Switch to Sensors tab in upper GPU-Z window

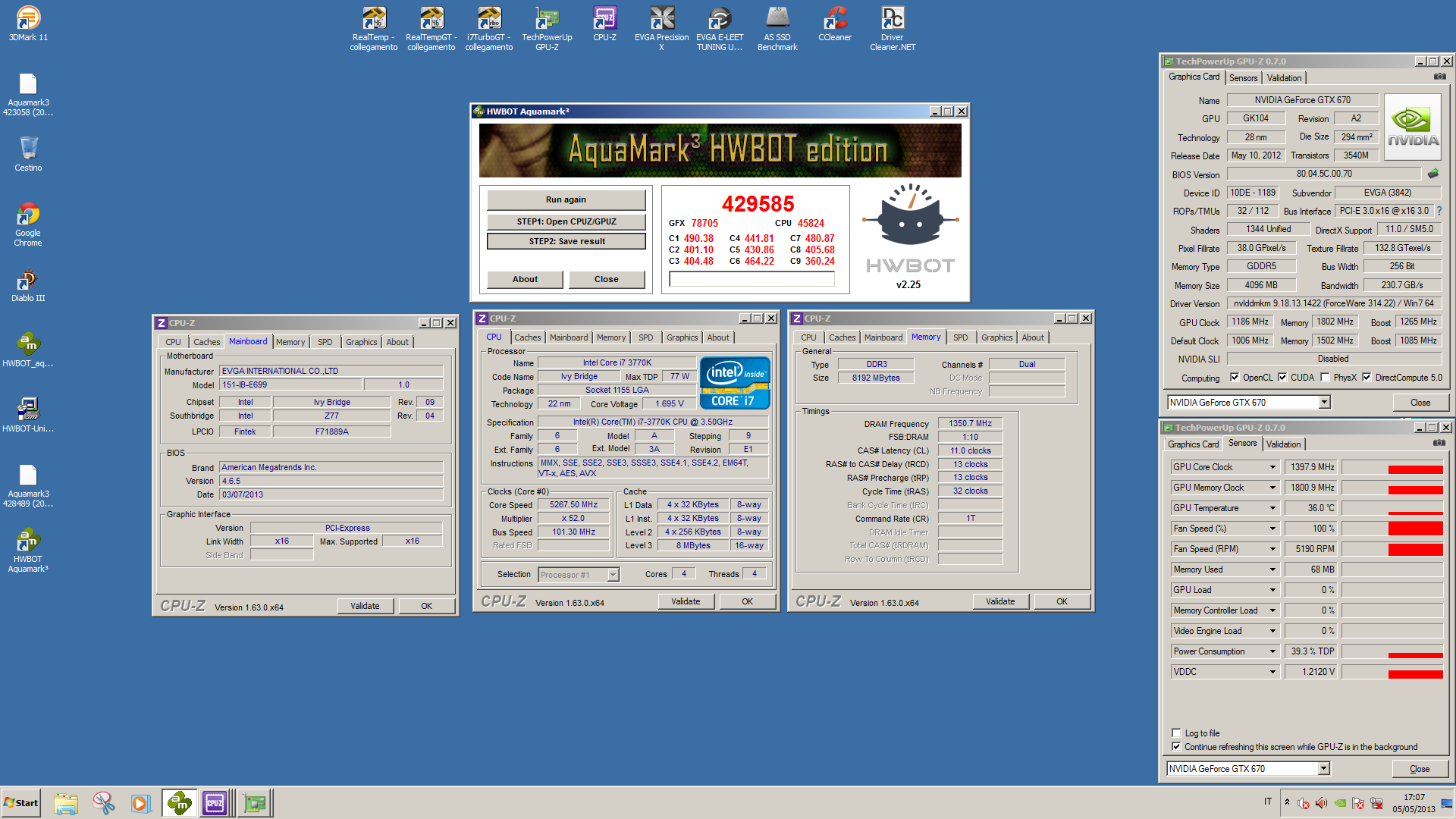coord(1243,78)
